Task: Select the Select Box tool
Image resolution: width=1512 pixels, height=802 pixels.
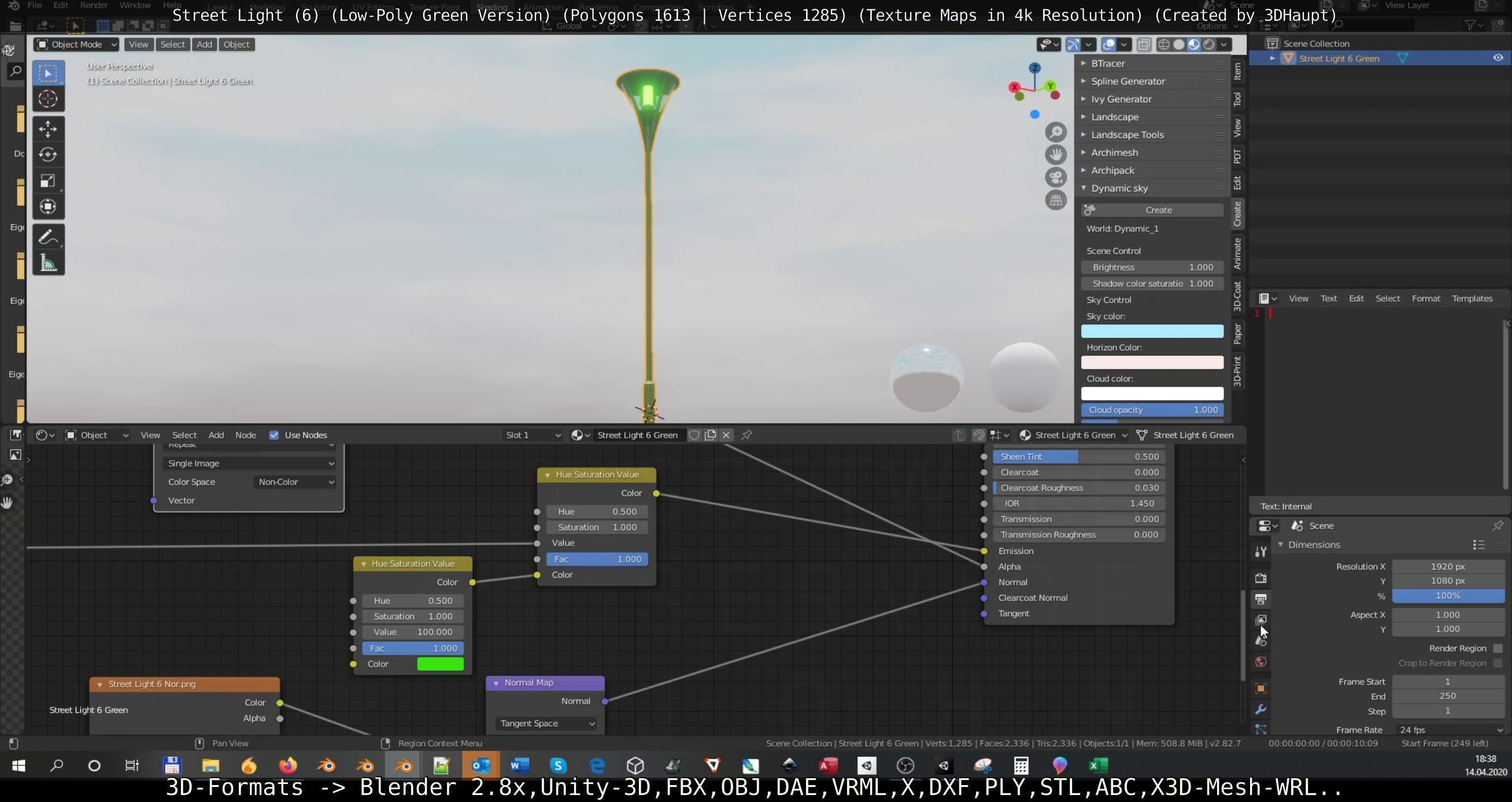Action: [x=48, y=73]
